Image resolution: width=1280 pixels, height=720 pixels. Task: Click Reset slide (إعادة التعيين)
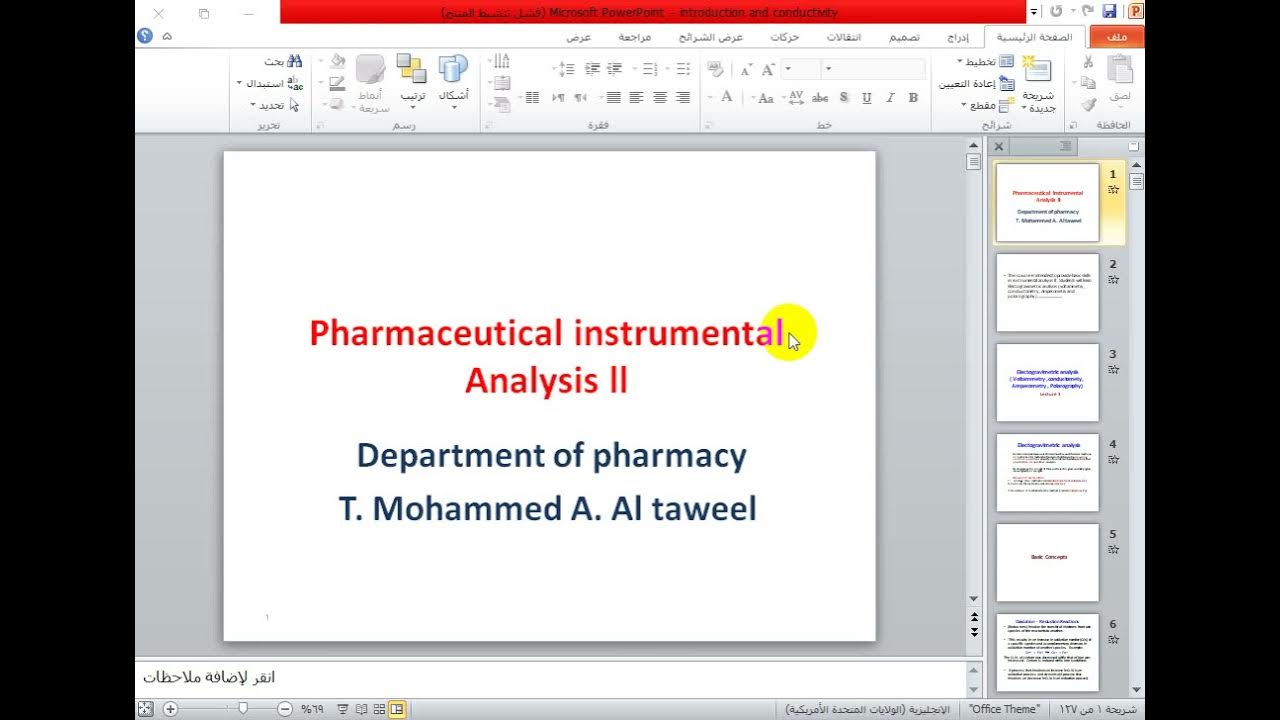(978, 84)
